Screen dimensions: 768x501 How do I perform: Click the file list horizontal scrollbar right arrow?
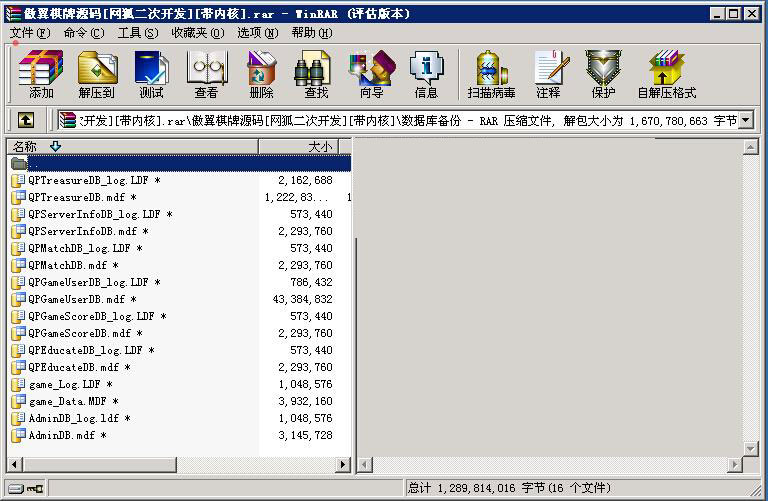click(343, 465)
